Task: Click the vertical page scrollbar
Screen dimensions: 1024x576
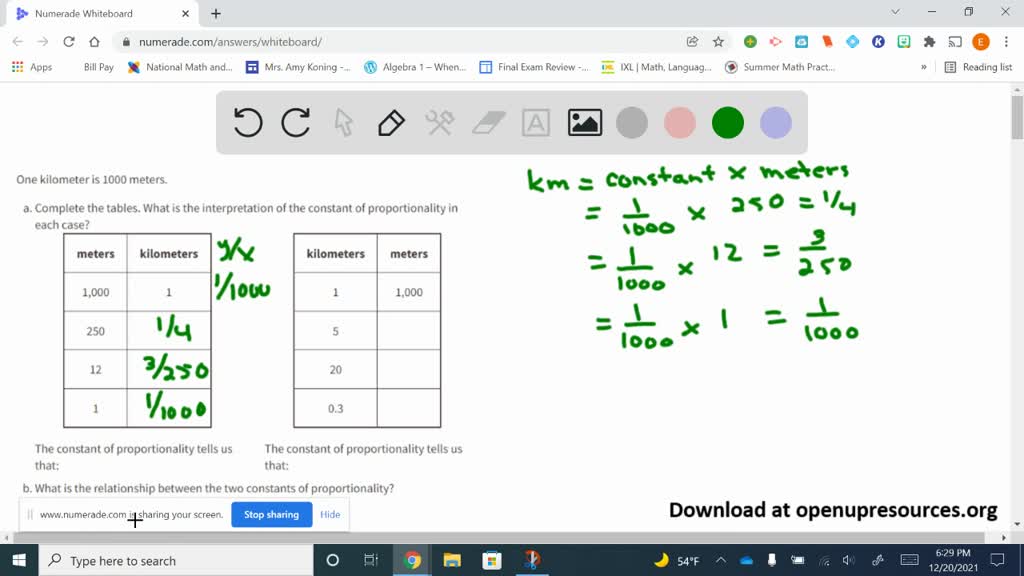Action: 1017,118
